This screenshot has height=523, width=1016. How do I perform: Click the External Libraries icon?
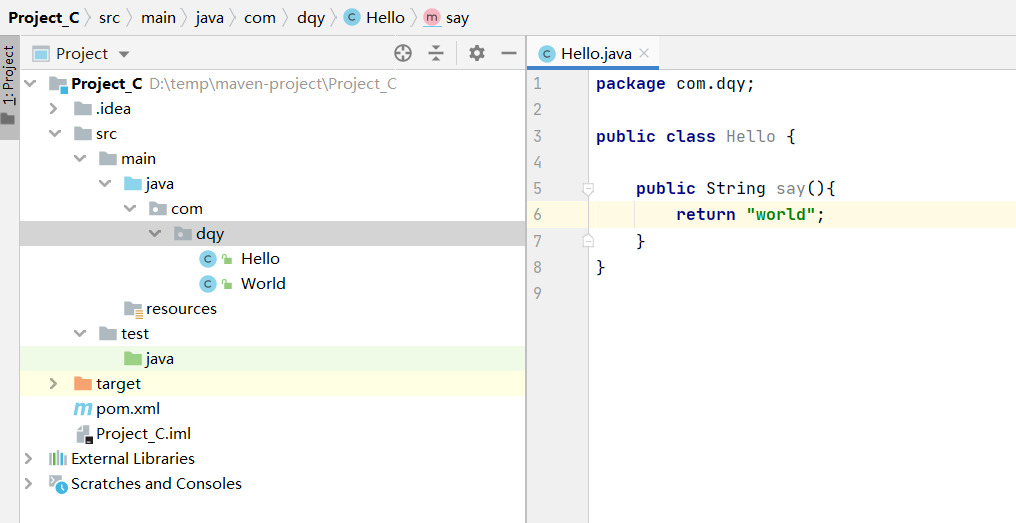point(58,459)
